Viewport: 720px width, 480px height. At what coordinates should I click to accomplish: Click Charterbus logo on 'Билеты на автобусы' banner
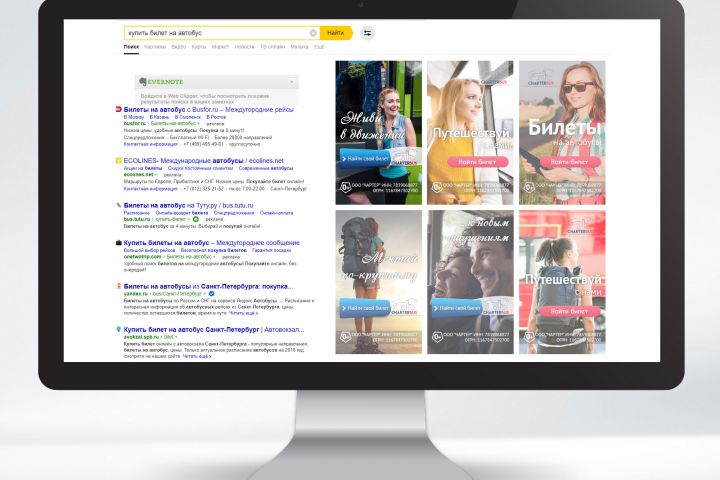pyautogui.click(x=540, y=78)
